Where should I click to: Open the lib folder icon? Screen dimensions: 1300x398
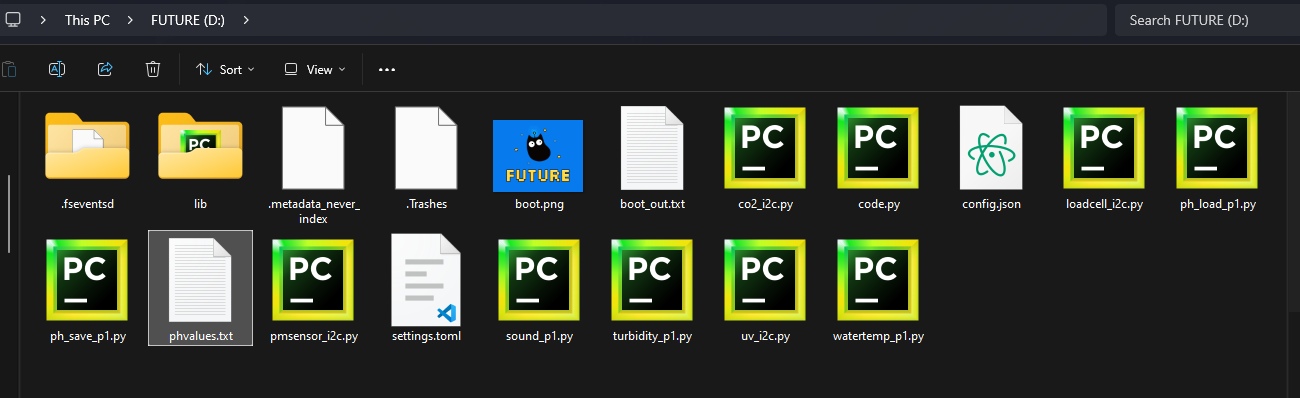click(200, 146)
